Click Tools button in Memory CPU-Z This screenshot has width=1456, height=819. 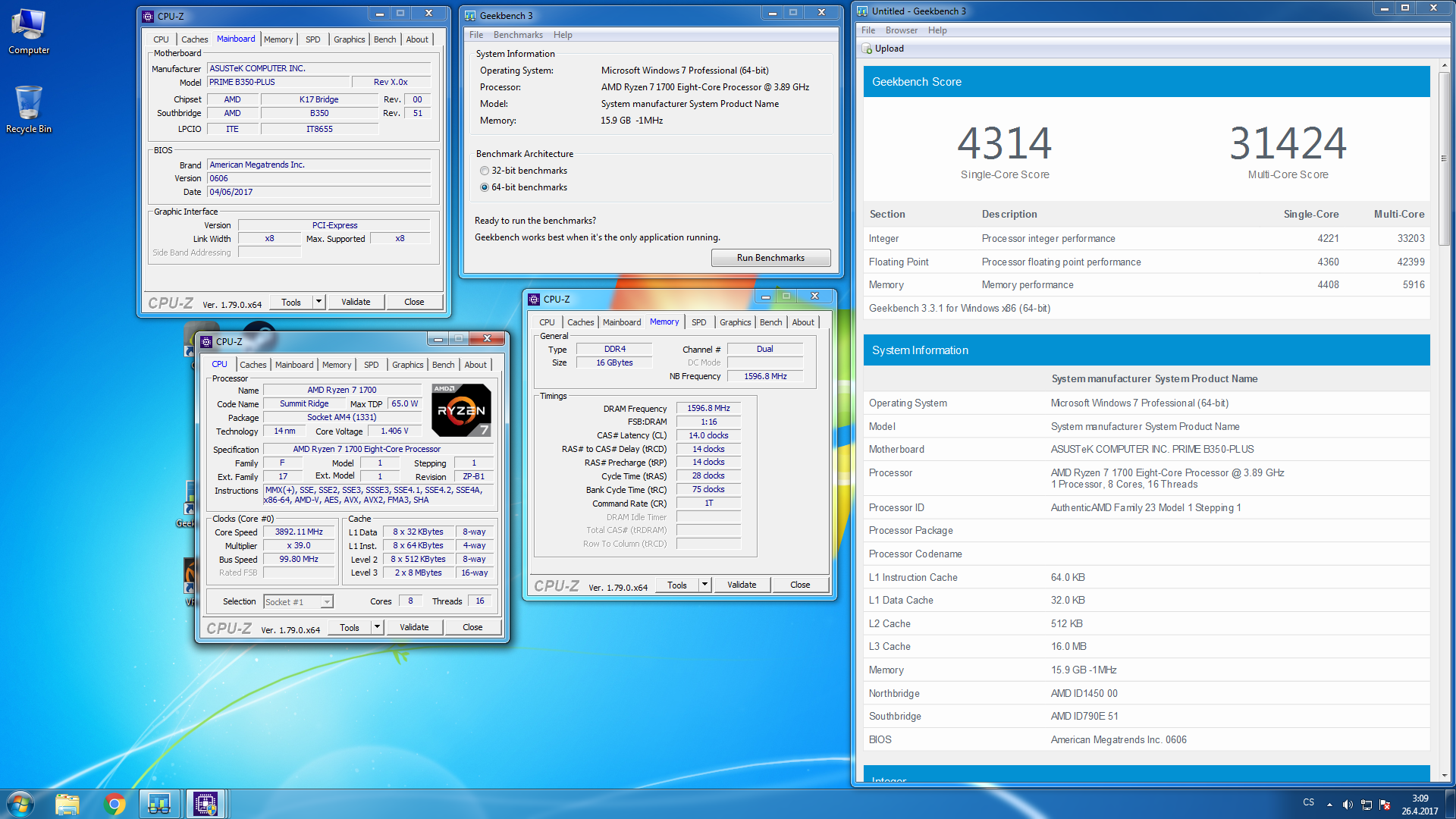(677, 585)
